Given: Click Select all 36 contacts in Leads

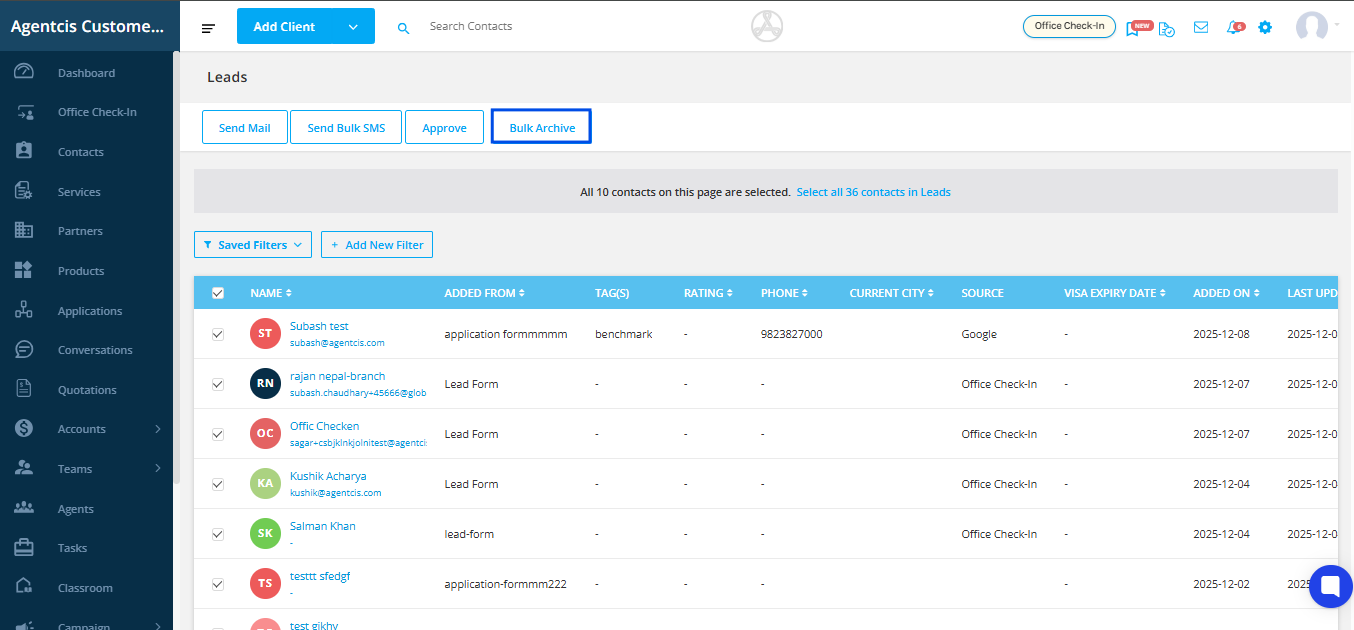Looking at the screenshot, I should [x=873, y=192].
